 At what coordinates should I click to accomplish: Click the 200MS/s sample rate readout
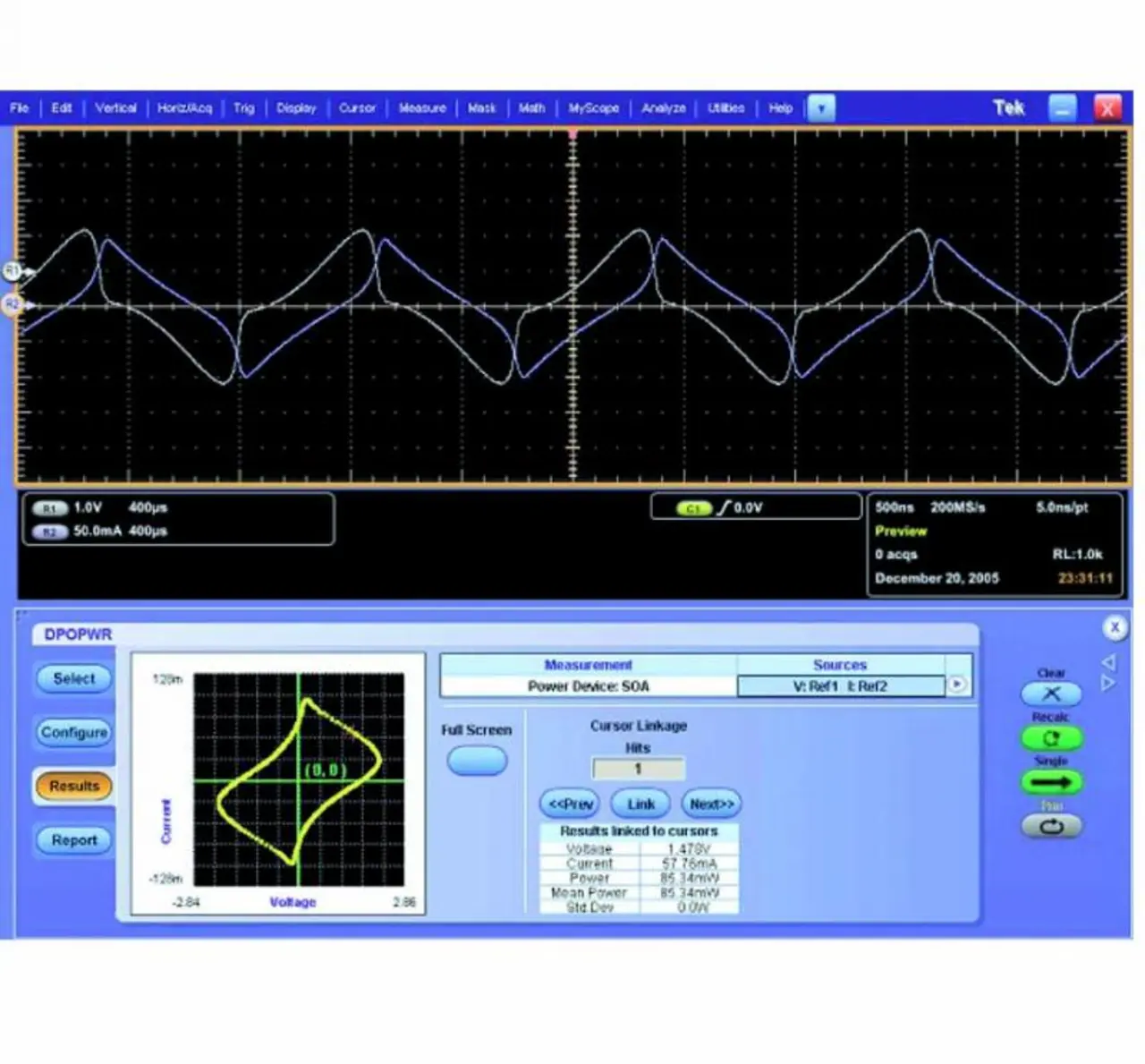pos(957,507)
